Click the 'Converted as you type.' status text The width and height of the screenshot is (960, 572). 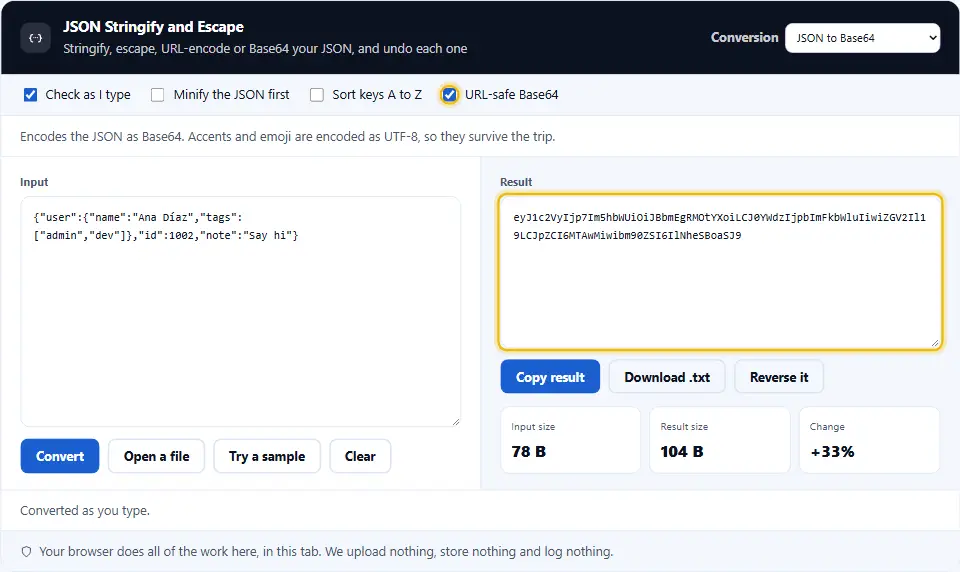[85, 511]
